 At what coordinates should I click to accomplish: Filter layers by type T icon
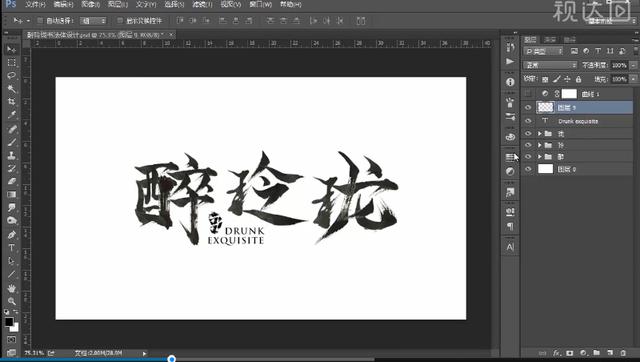[598, 51]
